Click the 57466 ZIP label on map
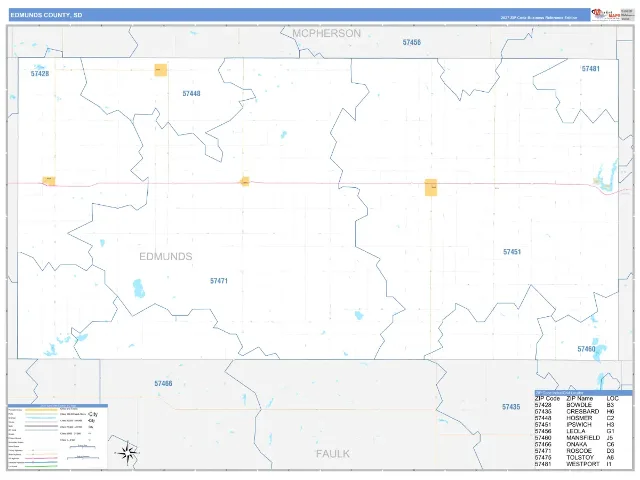Image resolution: width=640 pixels, height=480 pixels. (x=163, y=383)
